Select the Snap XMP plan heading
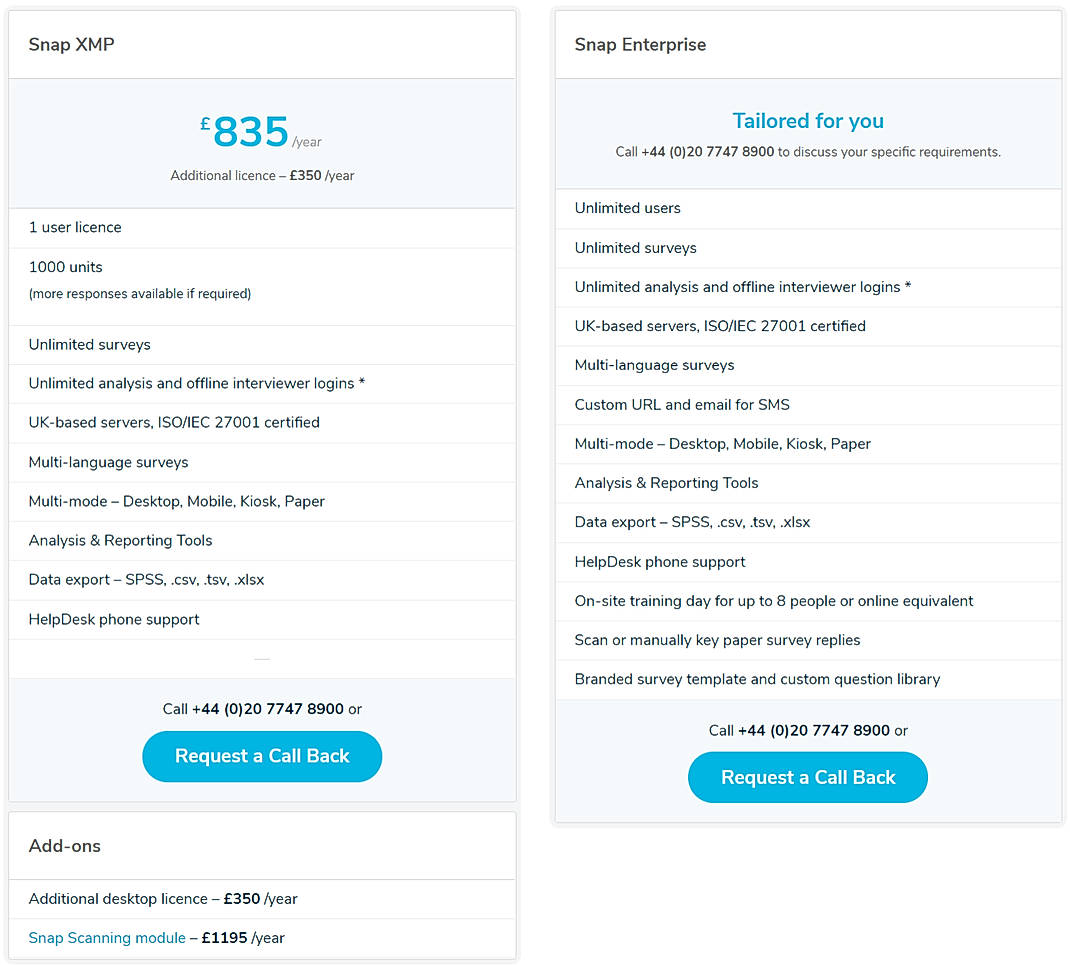This screenshot has width=1070, height=966. tap(70, 44)
